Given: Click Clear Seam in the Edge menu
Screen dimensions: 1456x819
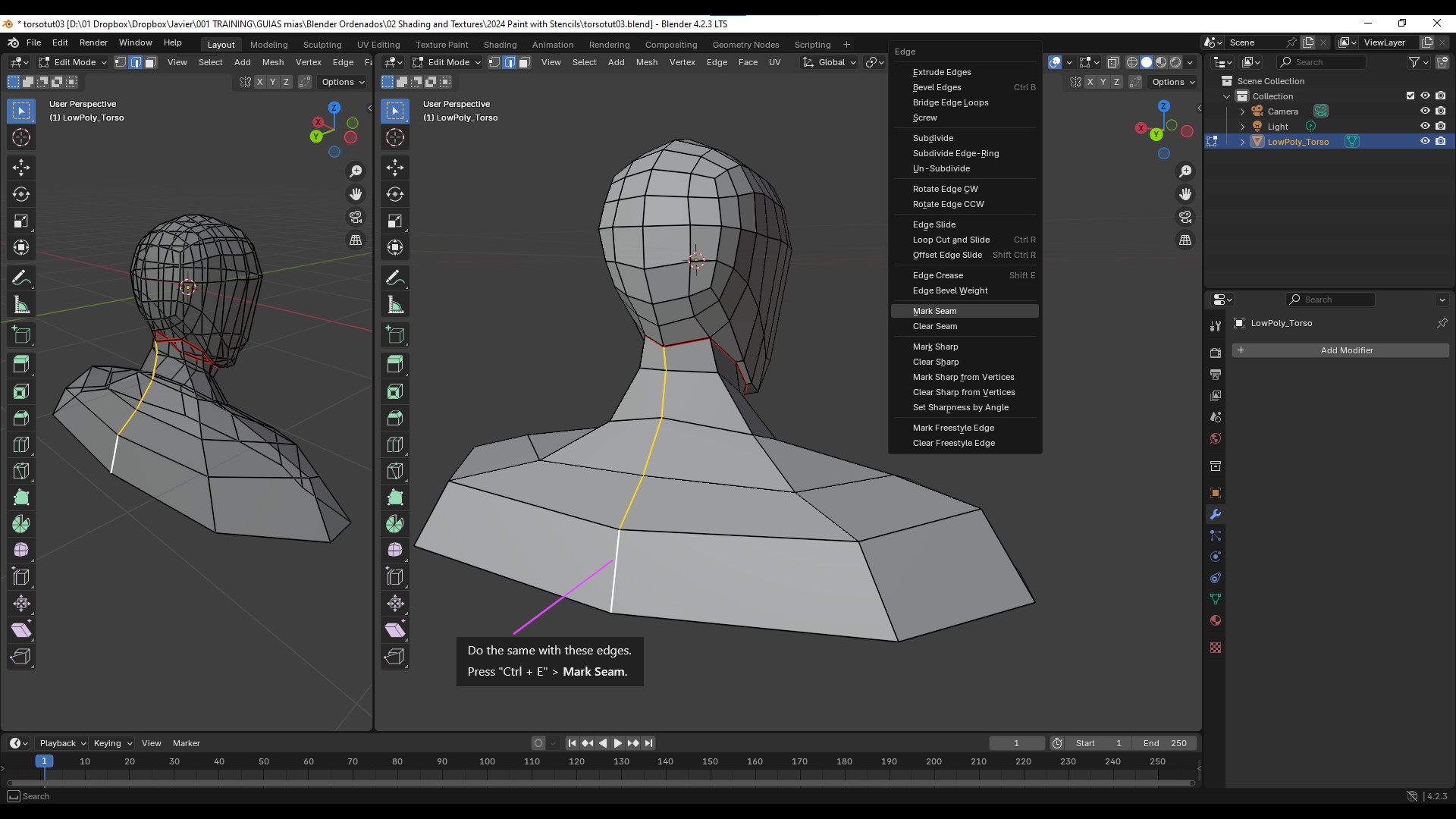Looking at the screenshot, I should [x=965, y=326].
